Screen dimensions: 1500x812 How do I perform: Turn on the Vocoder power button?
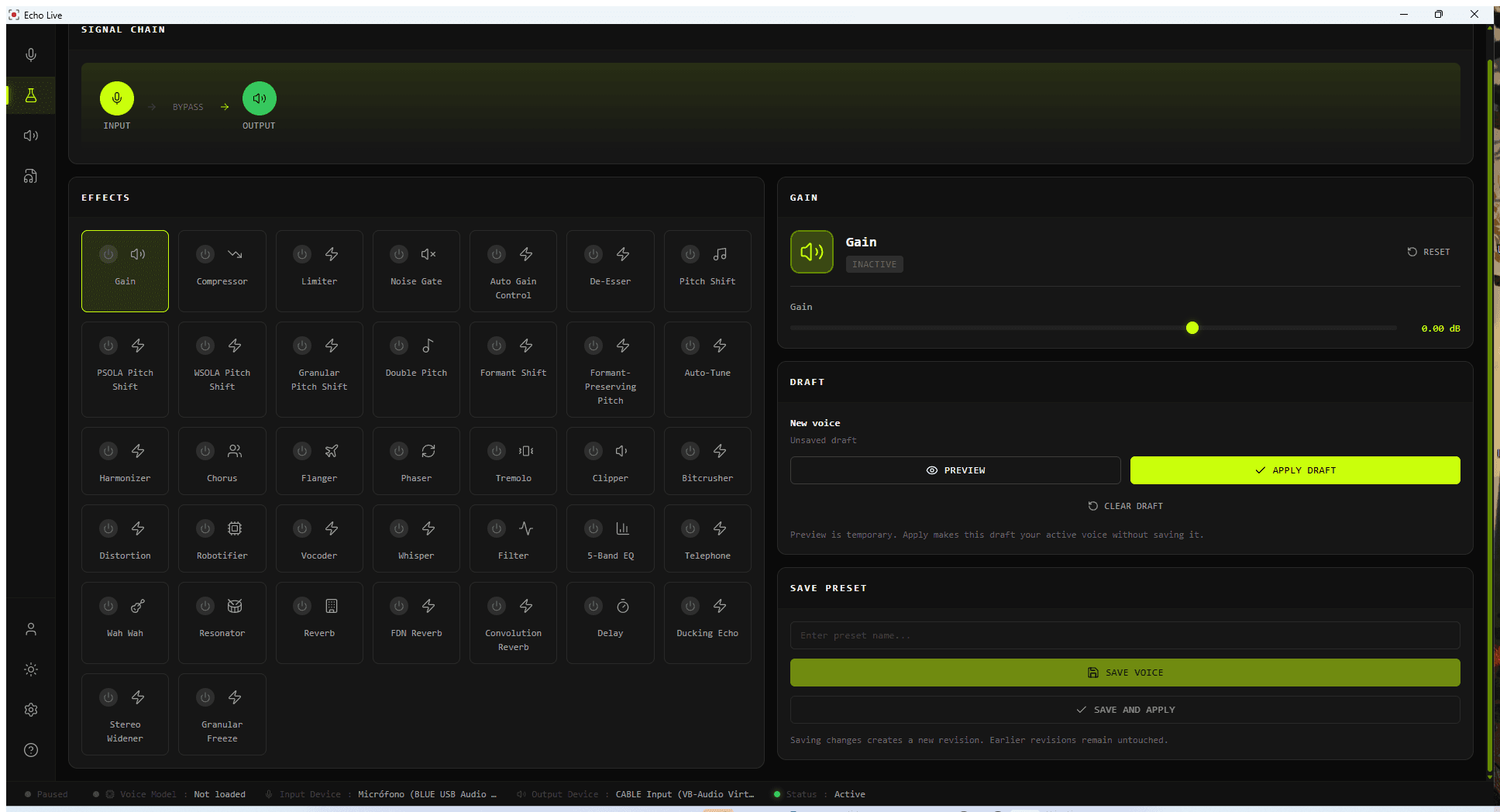[x=302, y=528]
